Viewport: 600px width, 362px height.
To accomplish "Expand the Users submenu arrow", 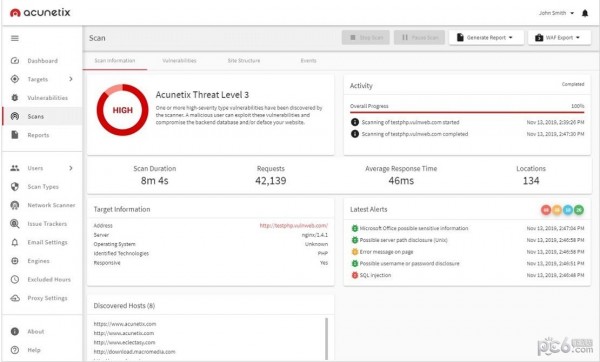I will coord(71,168).
